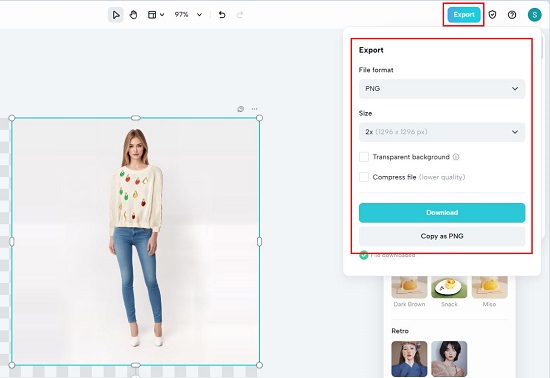
Task: Open the help question mark icon
Action: (512, 15)
